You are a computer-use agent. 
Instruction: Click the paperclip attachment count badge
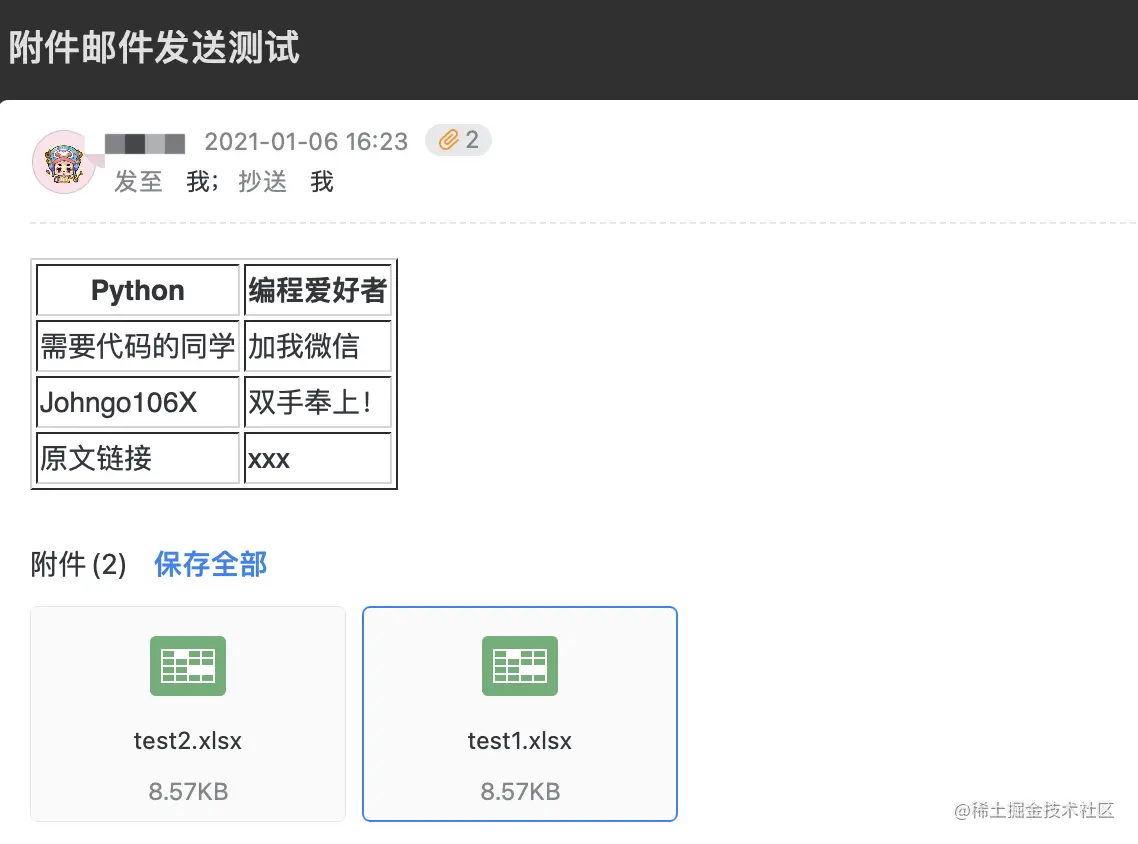click(x=458, y=140)
